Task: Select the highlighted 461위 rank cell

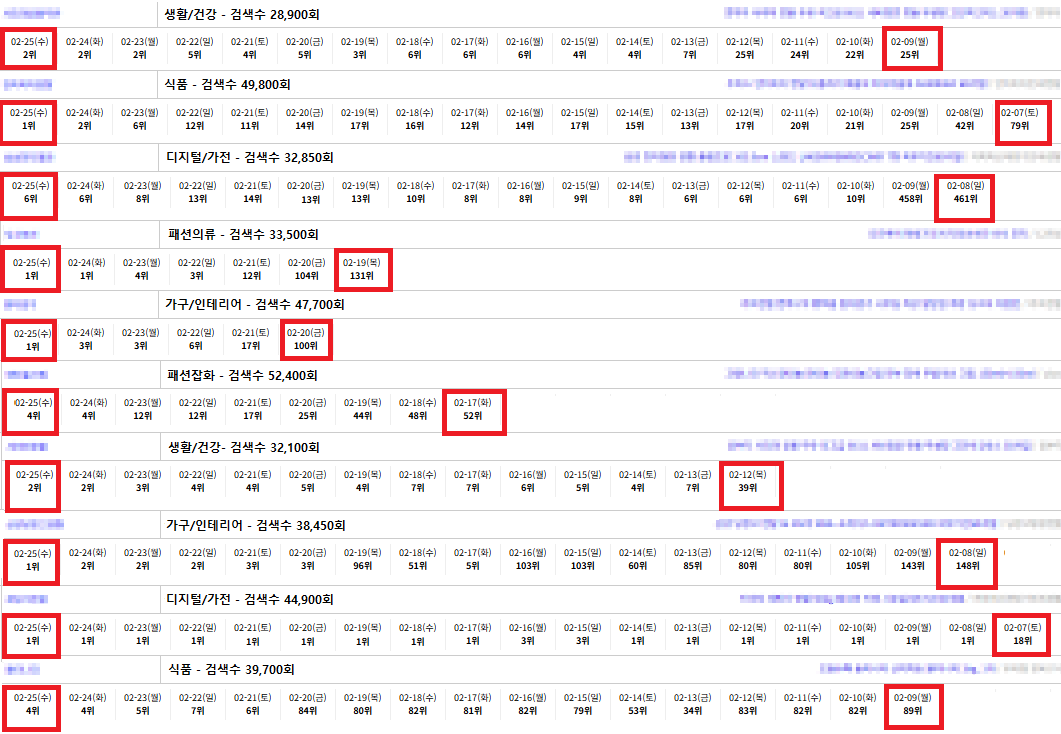Action: (x=965, y=192)
